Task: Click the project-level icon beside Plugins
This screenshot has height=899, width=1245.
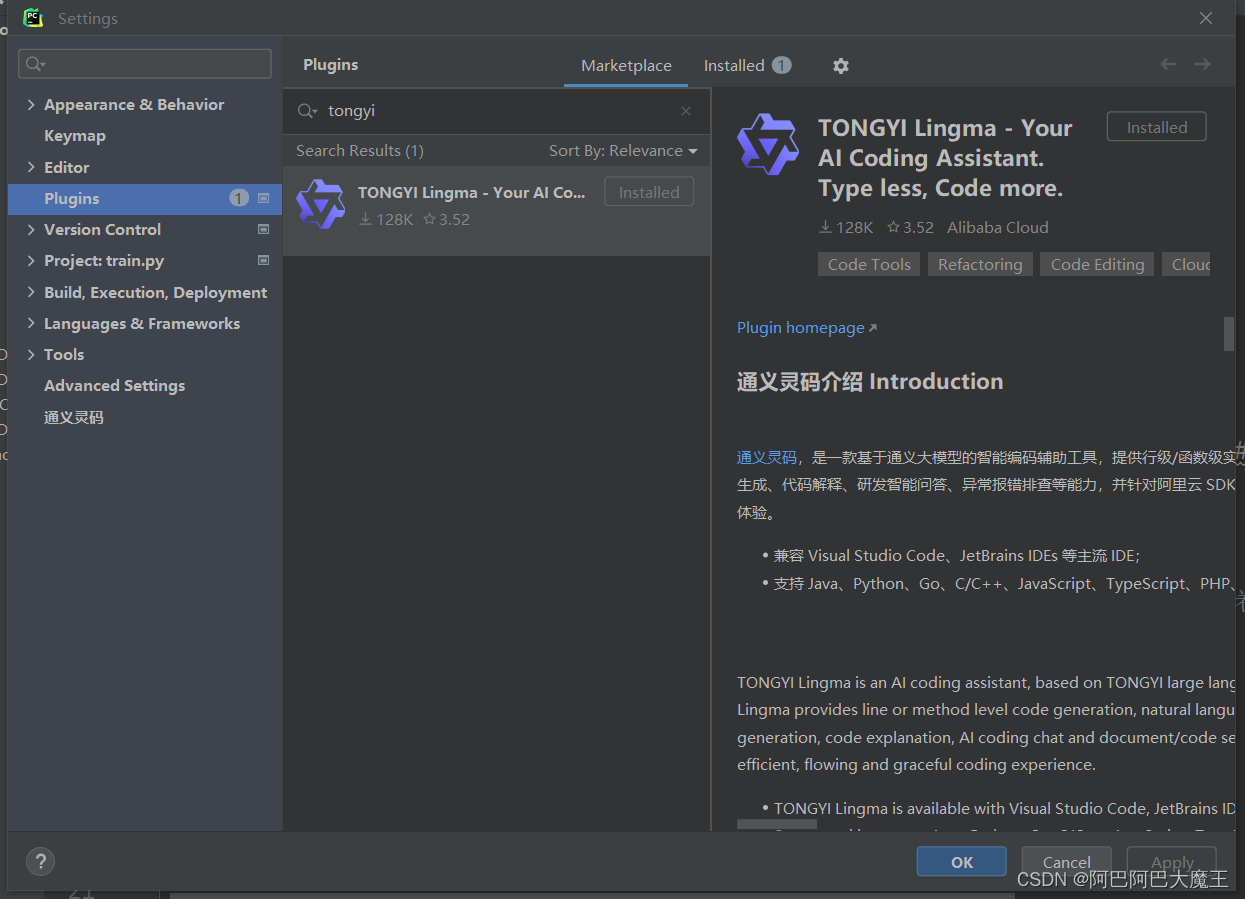Action: point(264,198)
